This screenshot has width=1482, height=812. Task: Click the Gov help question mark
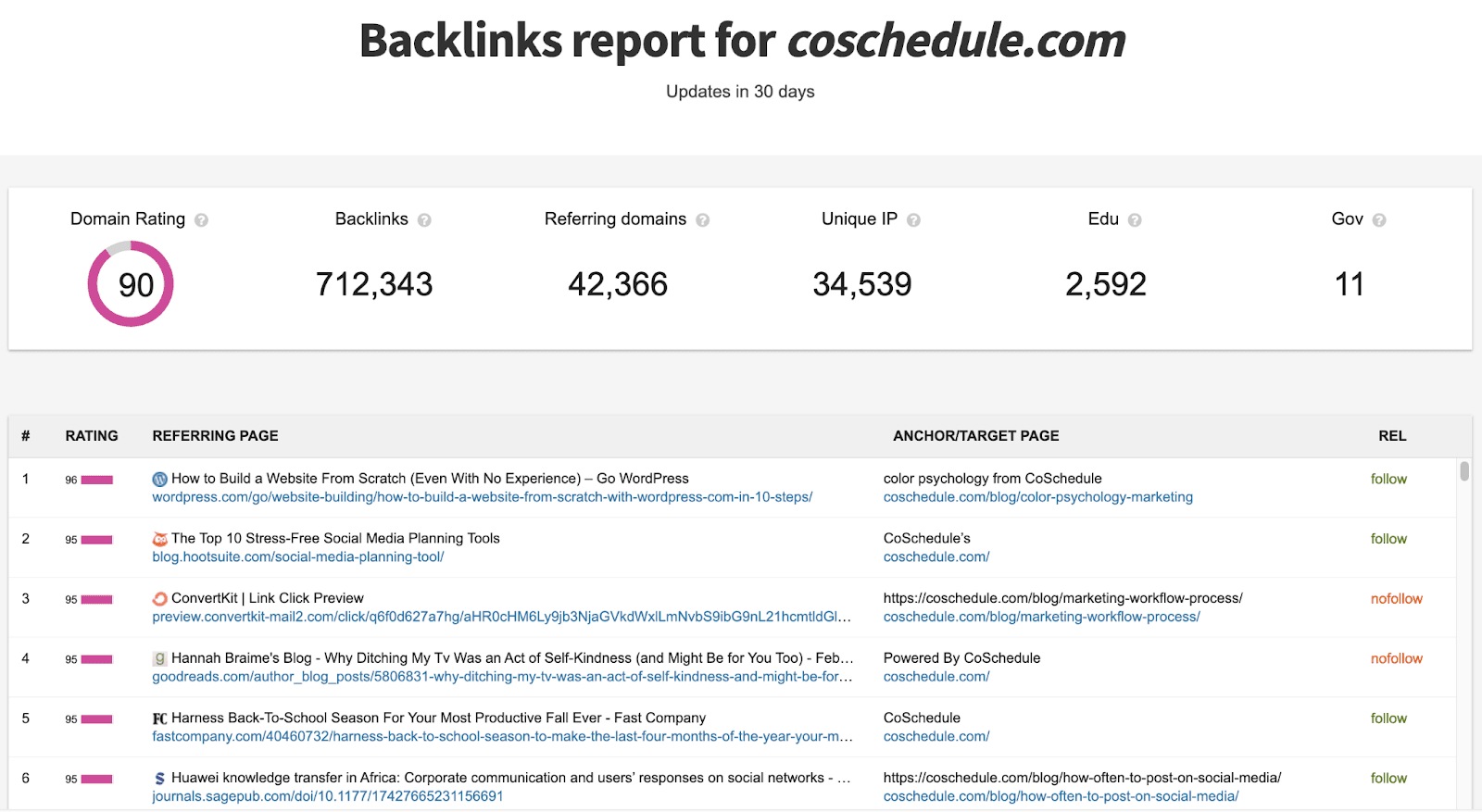click(1379, 219)
